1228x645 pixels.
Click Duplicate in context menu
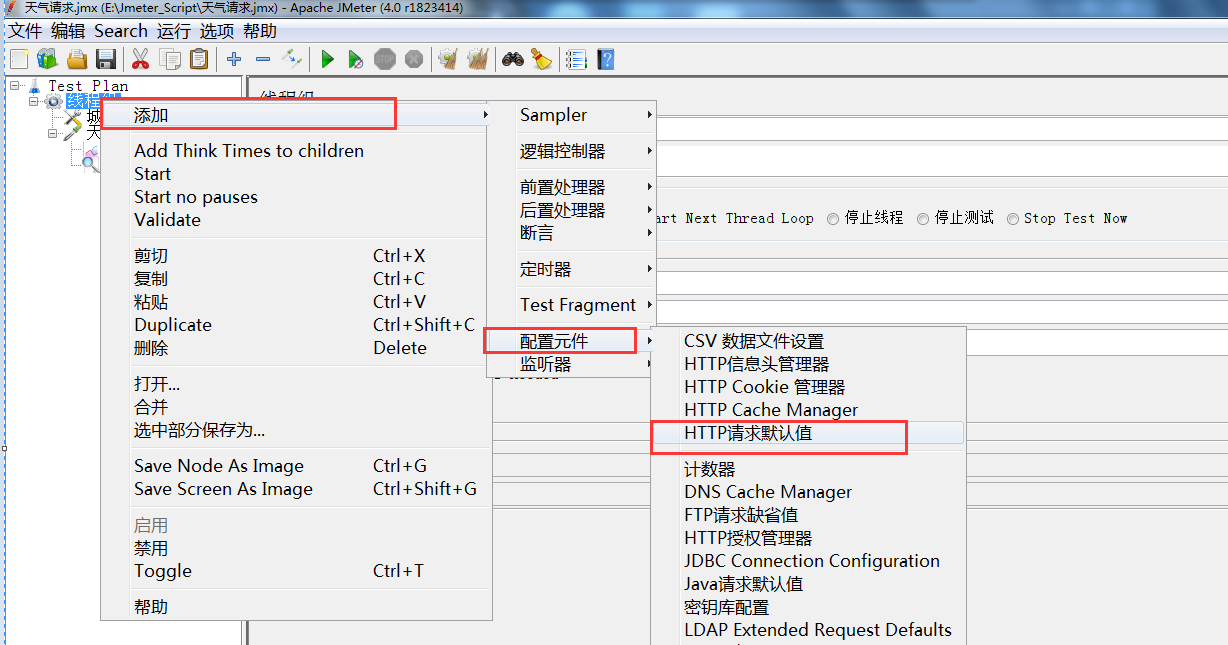(x=297, y=325)
